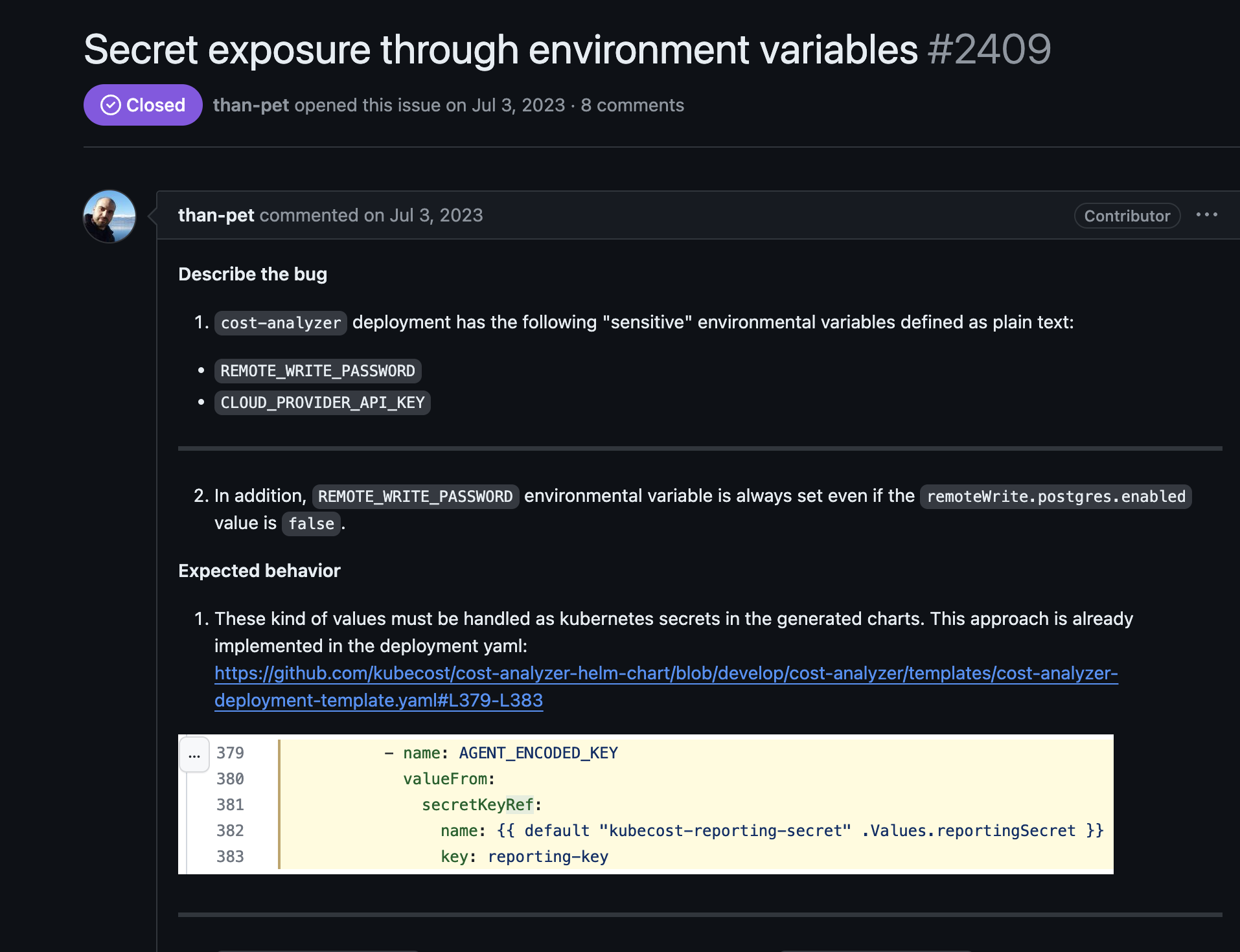Open the comment options kebab menu

pos(1207,216)
